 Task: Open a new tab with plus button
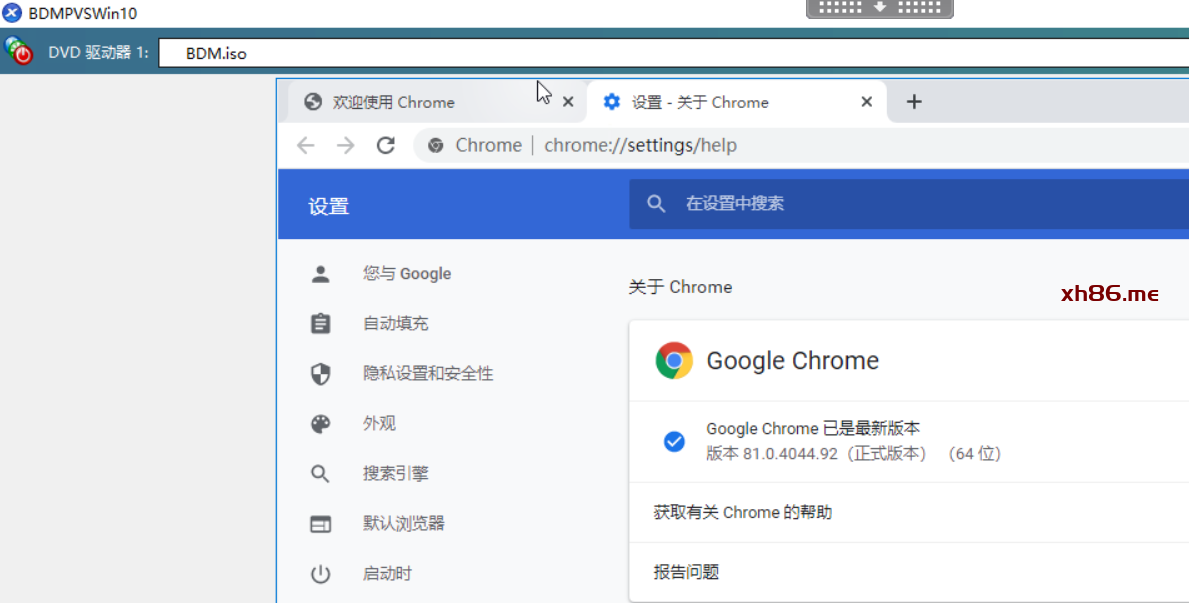[914, 102]
